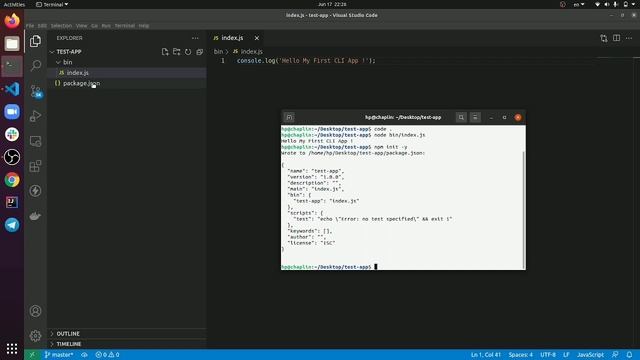Click Activities in the top bar
This screenshot has height=360, width=640.
coord(14,4)
